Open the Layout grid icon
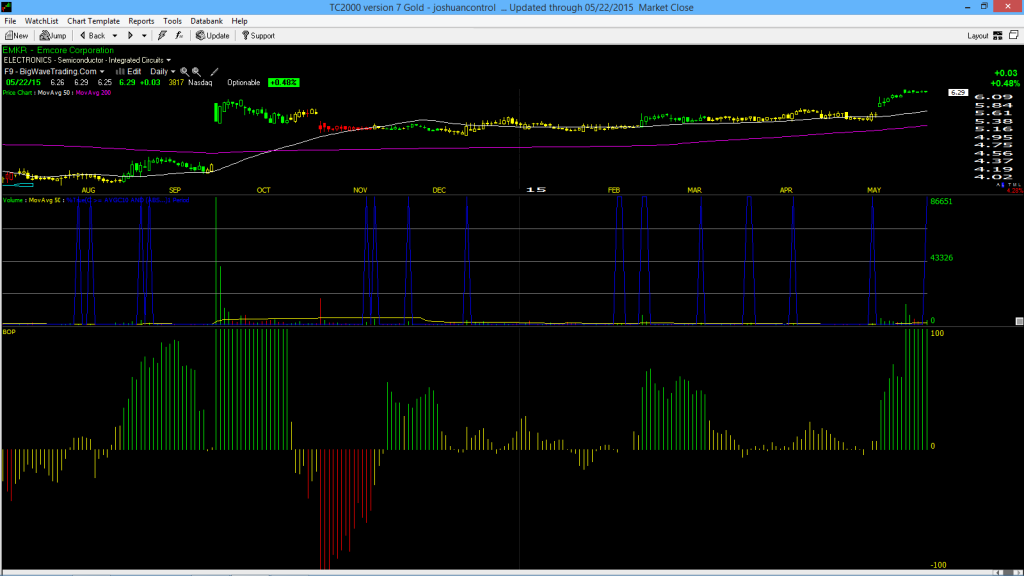The image size is (1024, 576). (x=998, y=36)
